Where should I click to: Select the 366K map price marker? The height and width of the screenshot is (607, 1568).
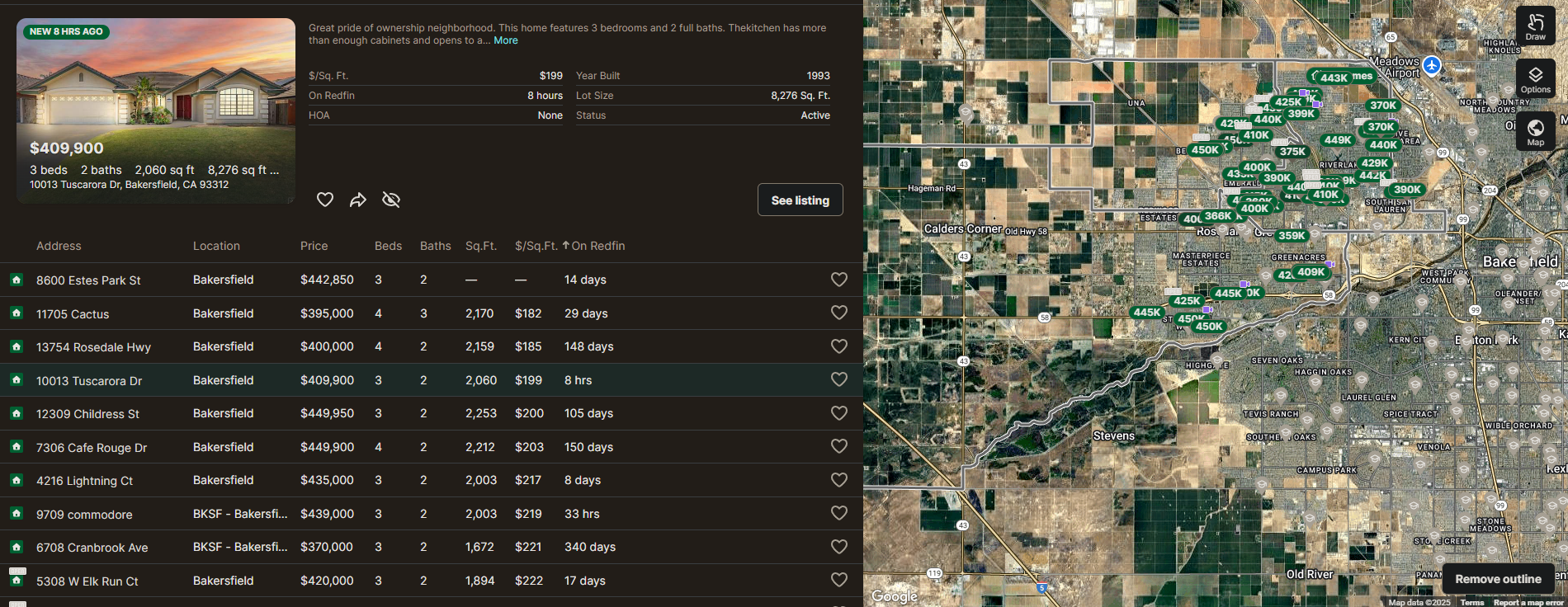click(x=1218, y=216)
